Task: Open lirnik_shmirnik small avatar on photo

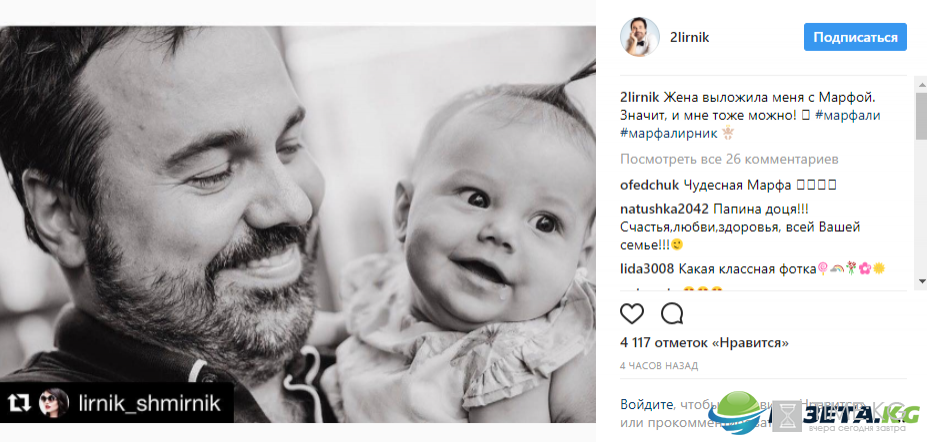Action: [54, 404]
